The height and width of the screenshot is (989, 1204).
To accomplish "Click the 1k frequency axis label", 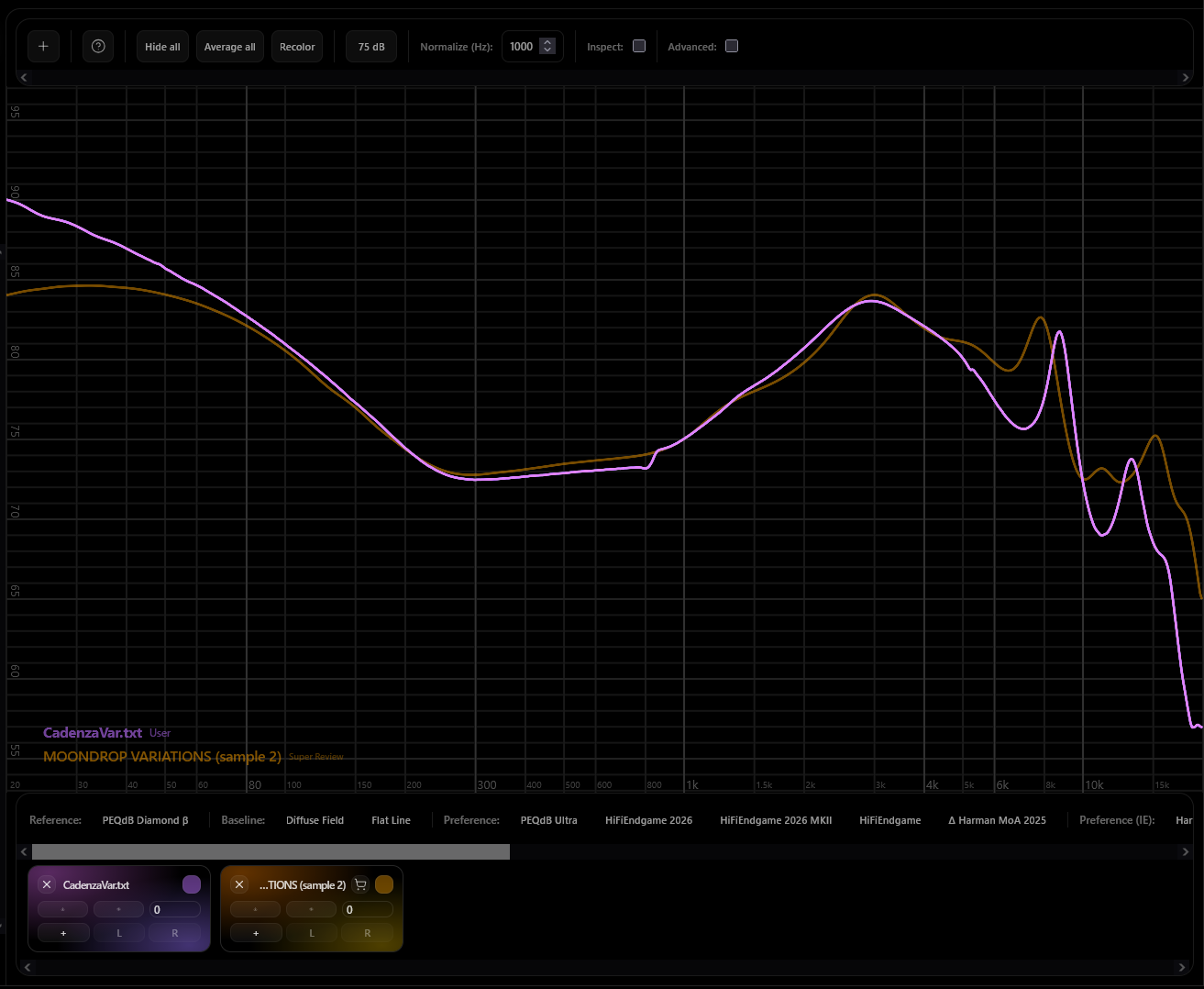I will 692,785.
